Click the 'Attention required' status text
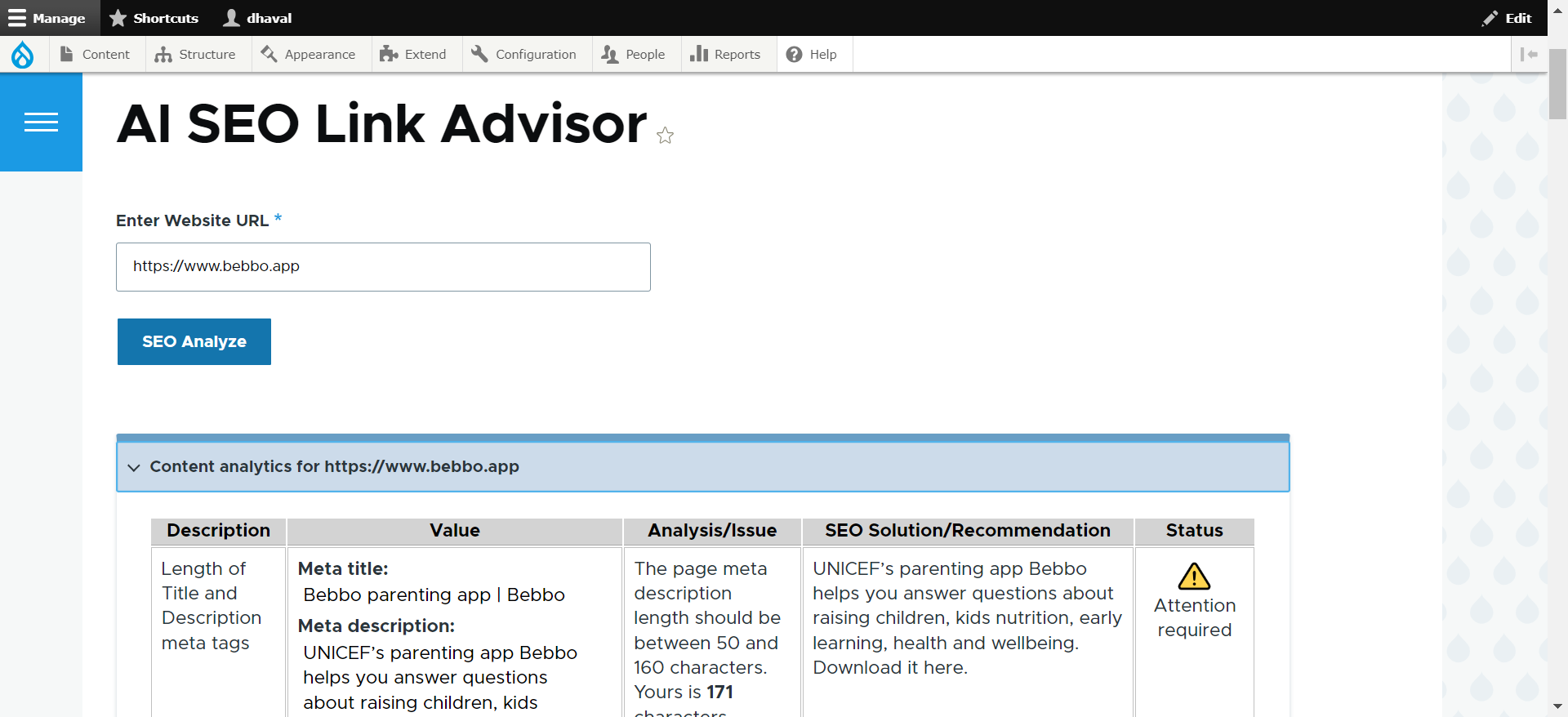 tap(1195, 618)
